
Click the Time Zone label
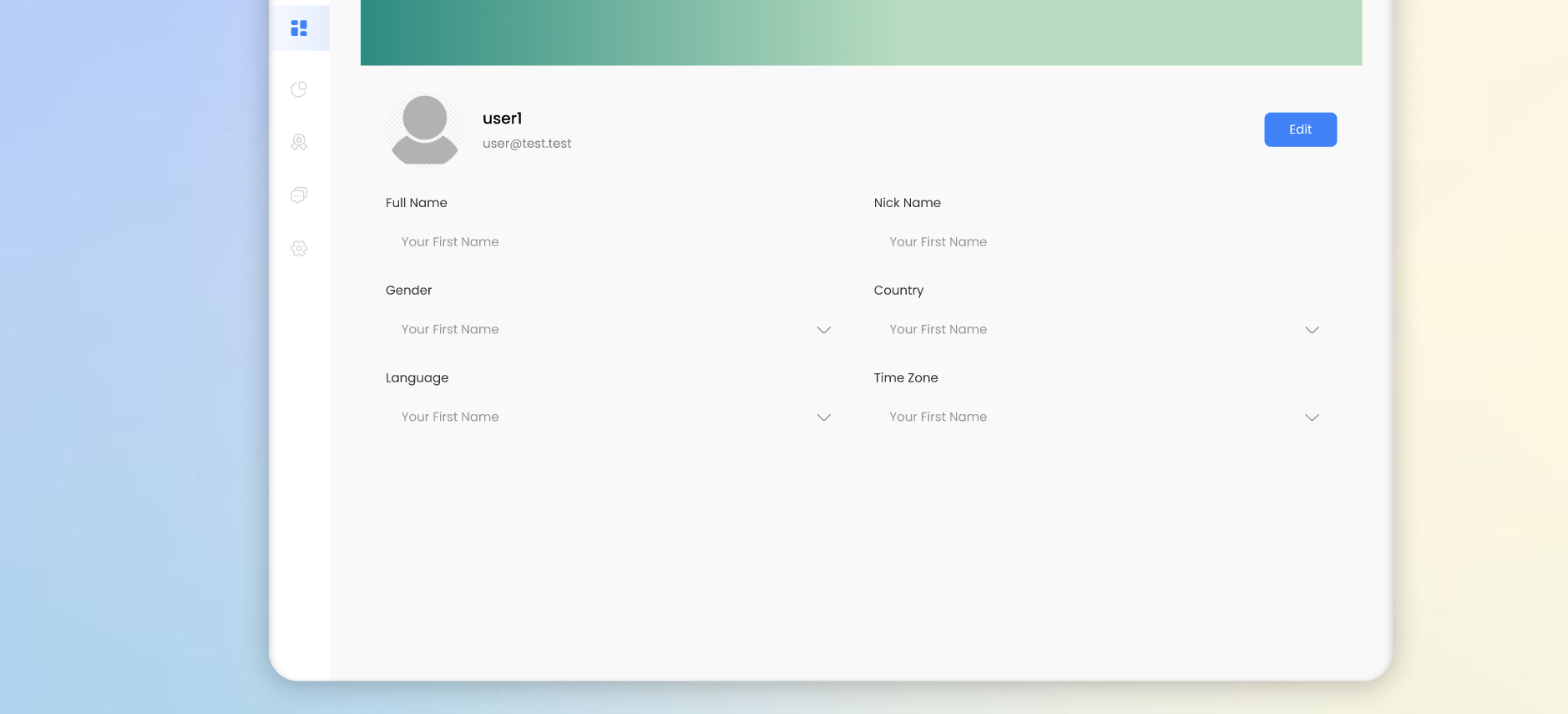tap(906, 378)
